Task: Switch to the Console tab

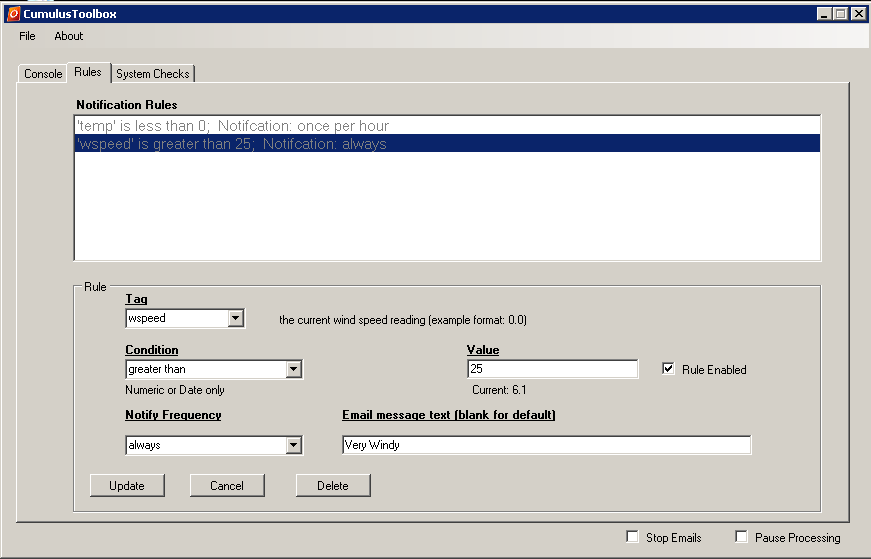Action: [x=43, y=74]
